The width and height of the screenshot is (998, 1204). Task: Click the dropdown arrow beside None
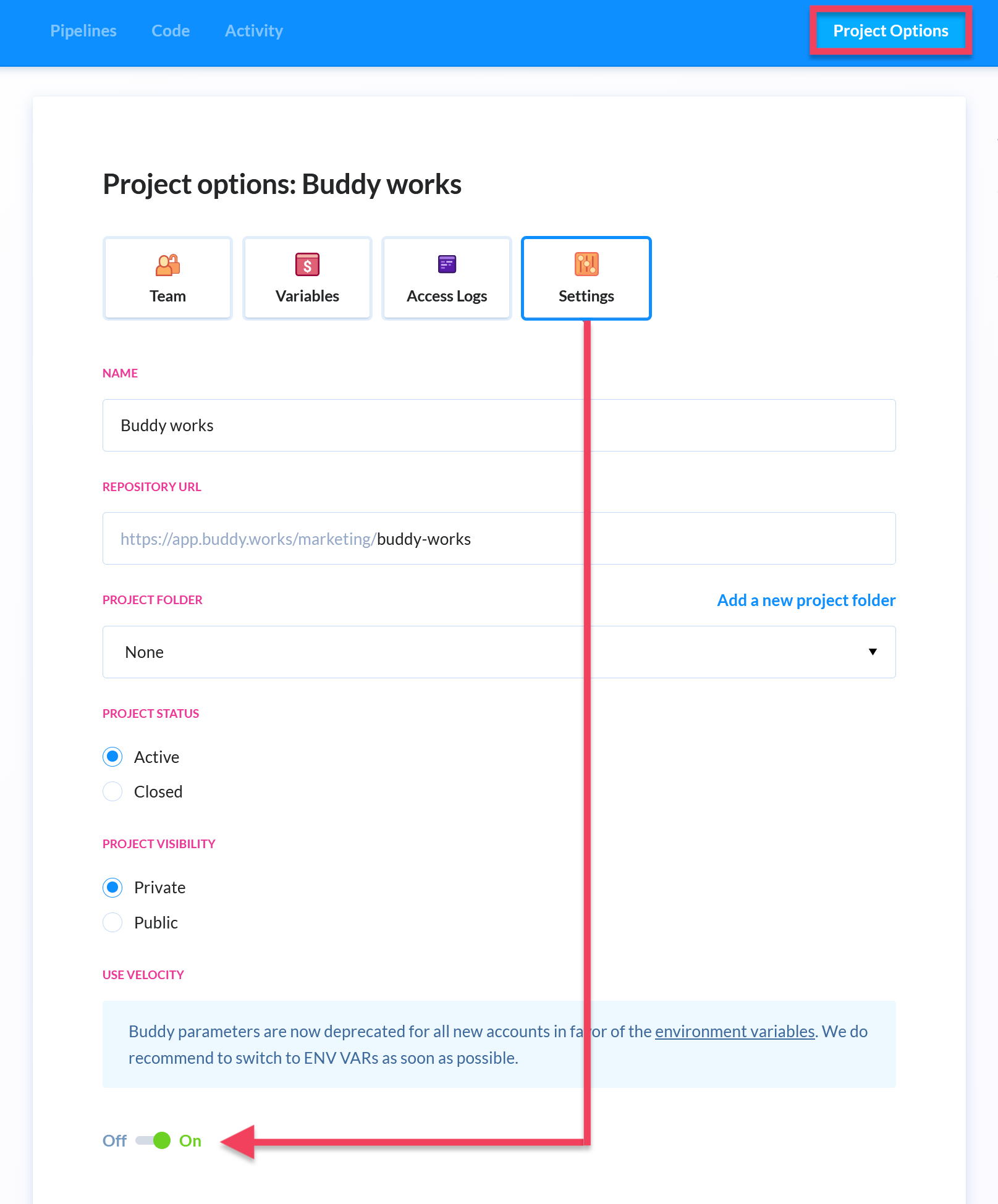pyautogui.click(x=873, y=652)
